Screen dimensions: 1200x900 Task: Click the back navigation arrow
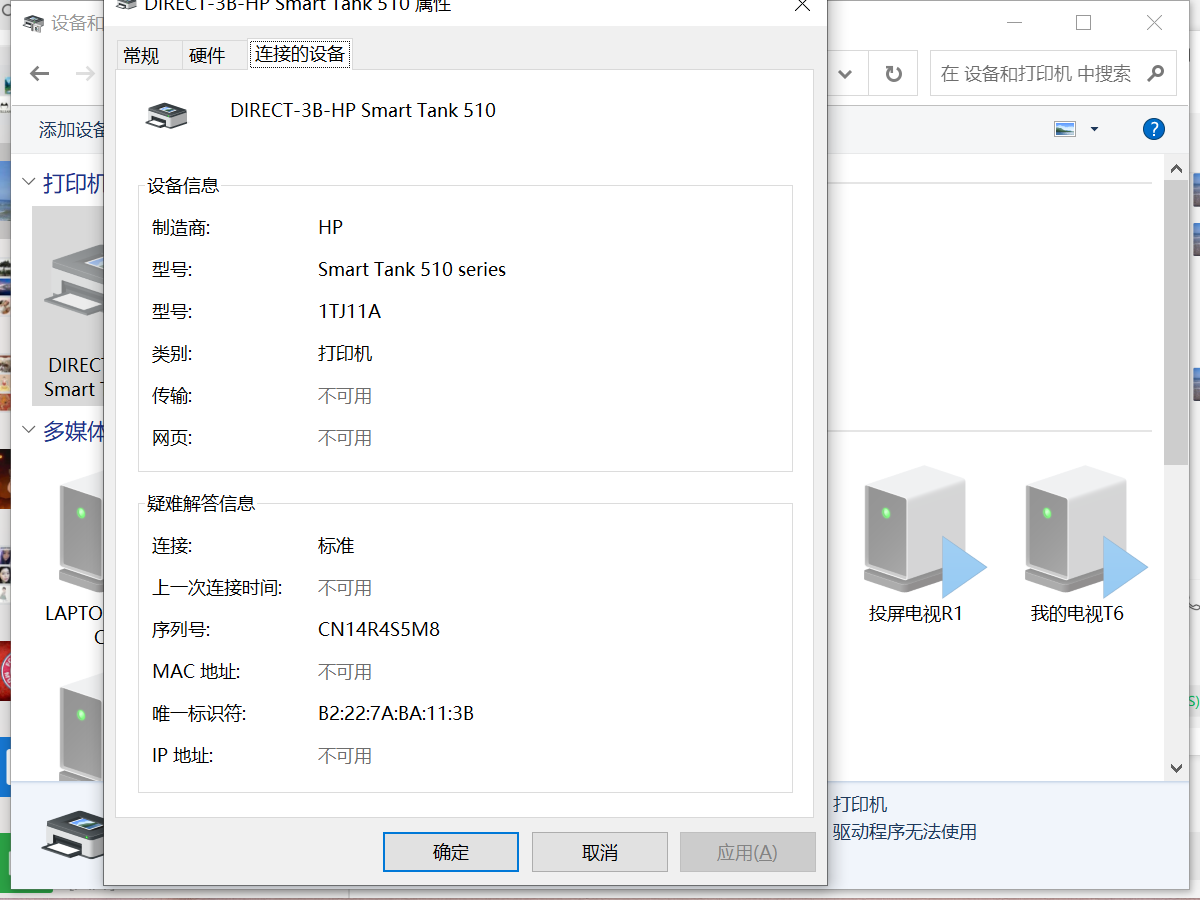[x=38, y=73]
